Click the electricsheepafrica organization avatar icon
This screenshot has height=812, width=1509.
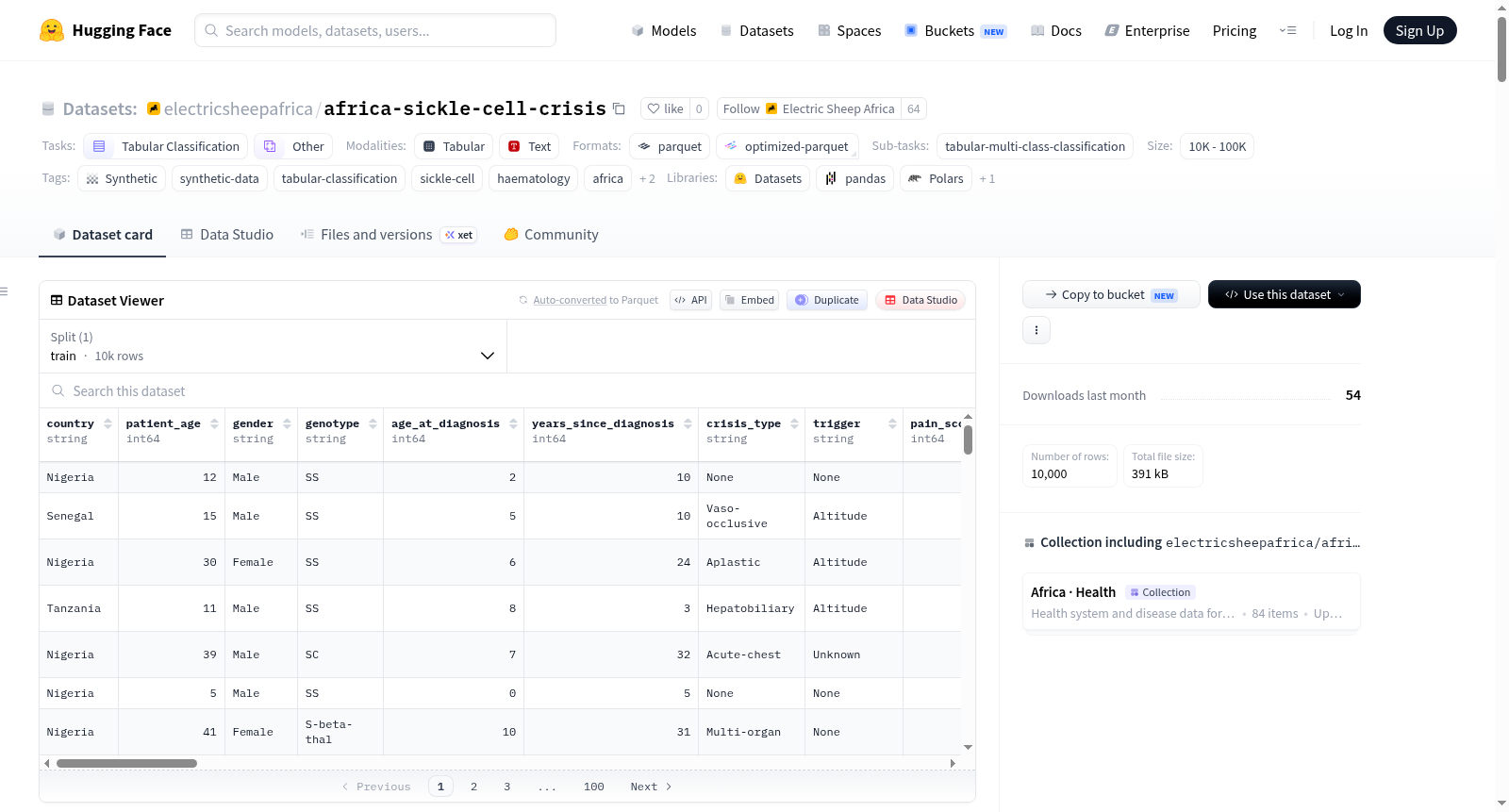pos(154,108)
